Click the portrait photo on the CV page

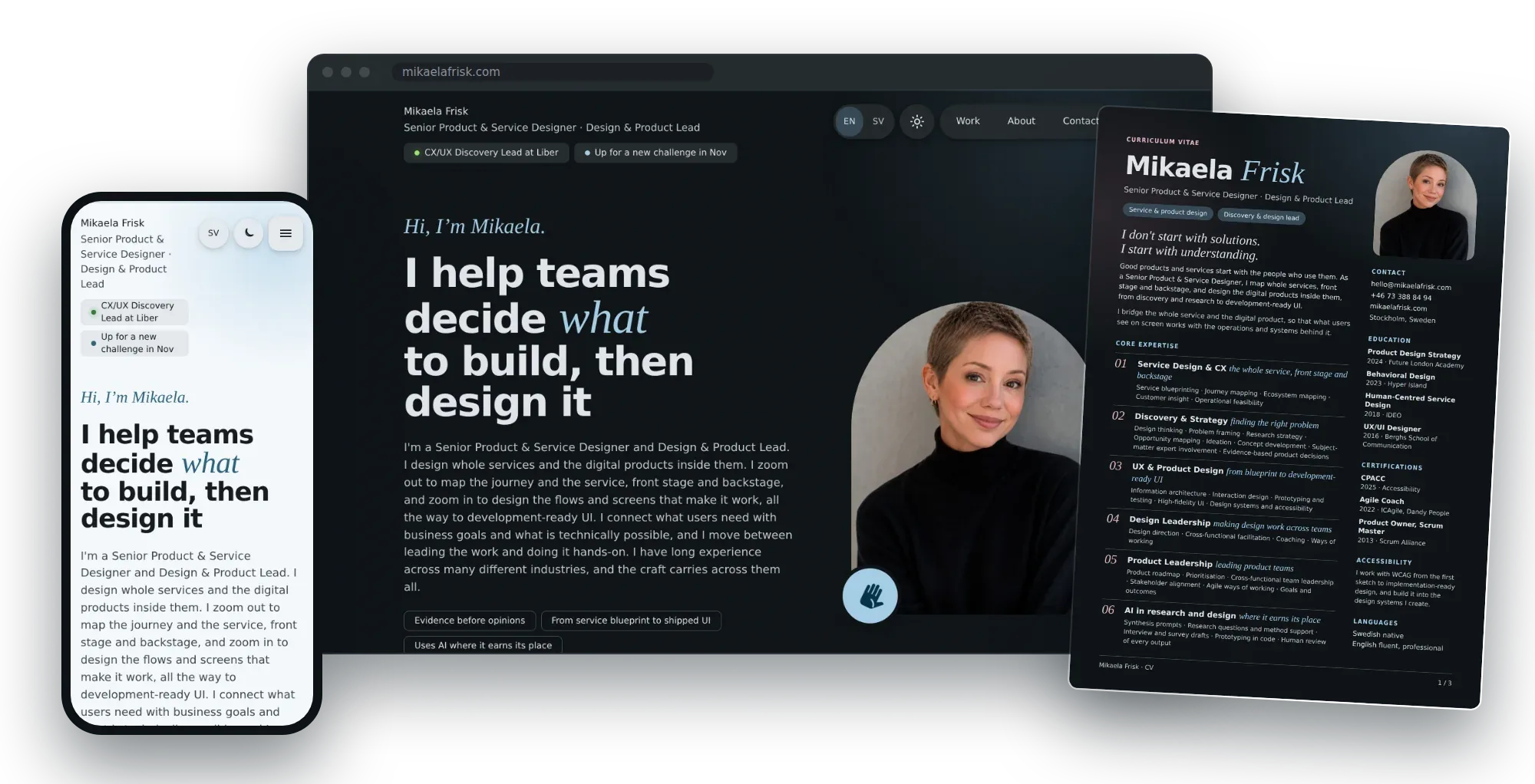[1425, 205]
